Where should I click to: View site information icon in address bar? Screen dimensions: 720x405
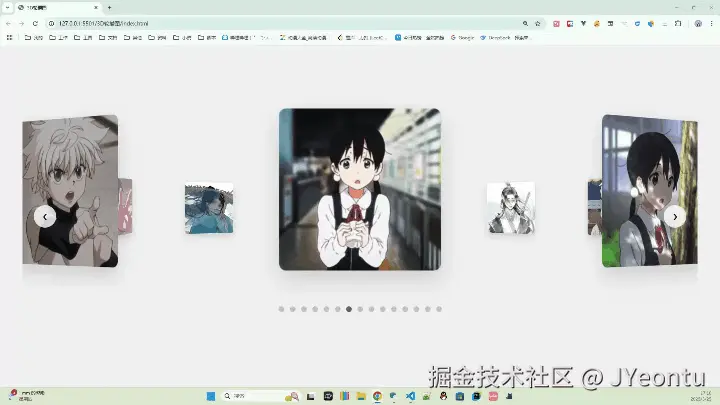[x=51, y=23]
